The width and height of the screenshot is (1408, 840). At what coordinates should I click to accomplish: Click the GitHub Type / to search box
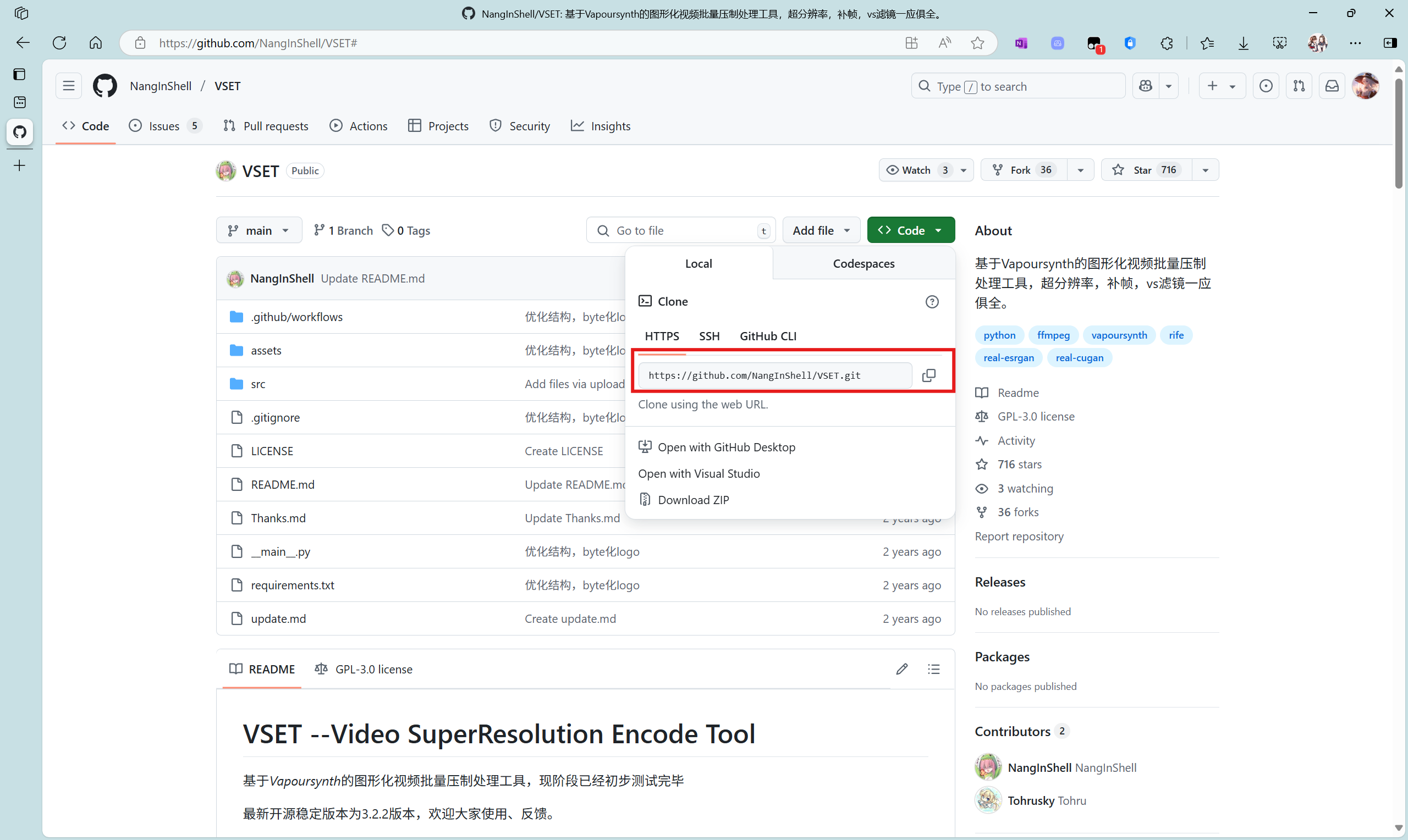point(1018,86)
